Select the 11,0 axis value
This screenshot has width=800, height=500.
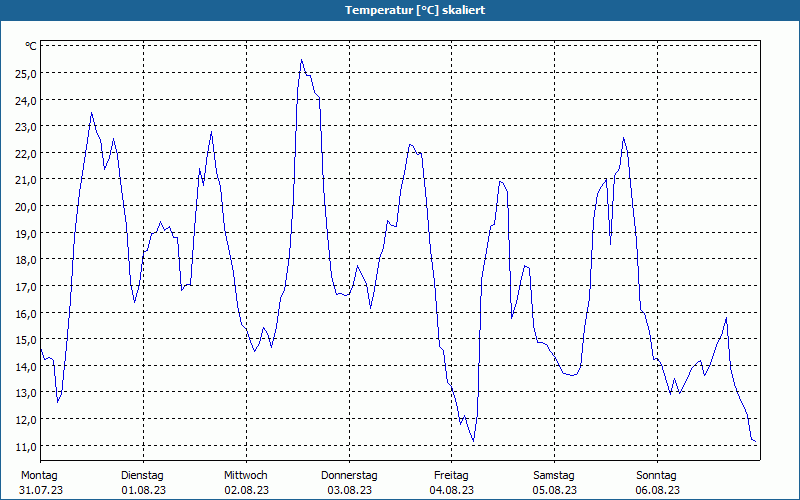point(26,446)
